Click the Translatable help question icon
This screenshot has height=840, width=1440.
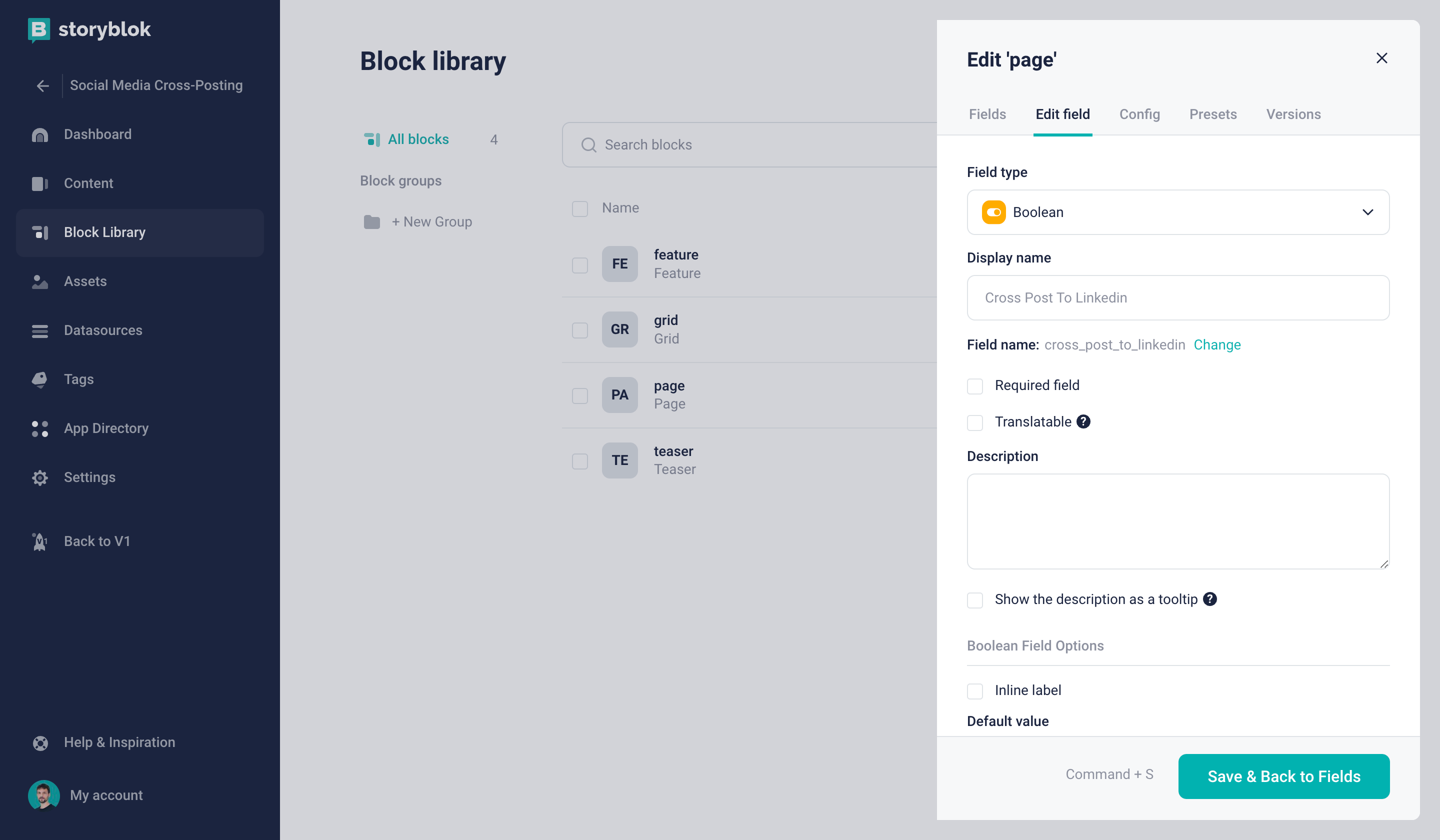[x=1083, y=421]
